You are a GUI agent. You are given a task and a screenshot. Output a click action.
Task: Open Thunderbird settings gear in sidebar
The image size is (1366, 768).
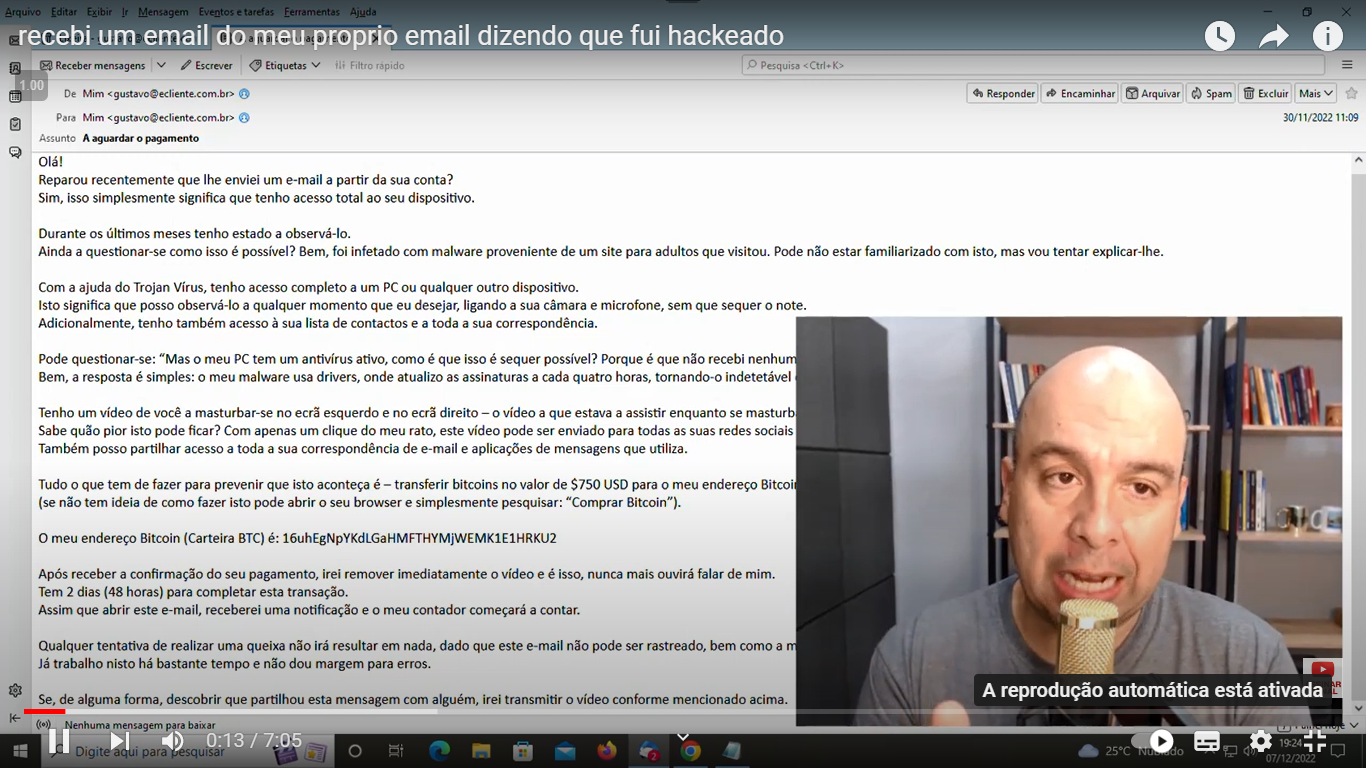(x=15, y=691)
